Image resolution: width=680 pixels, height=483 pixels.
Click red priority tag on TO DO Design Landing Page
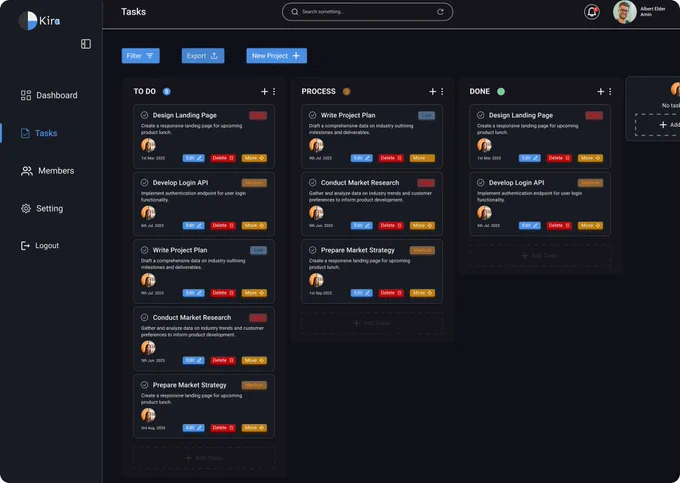(258, 116)
